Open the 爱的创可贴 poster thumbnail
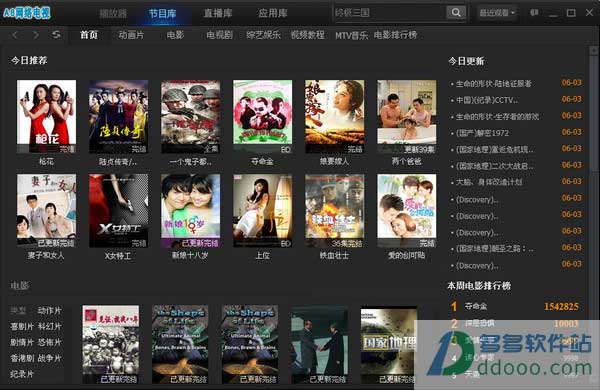The image size is (600, 390). click(406, 211)
